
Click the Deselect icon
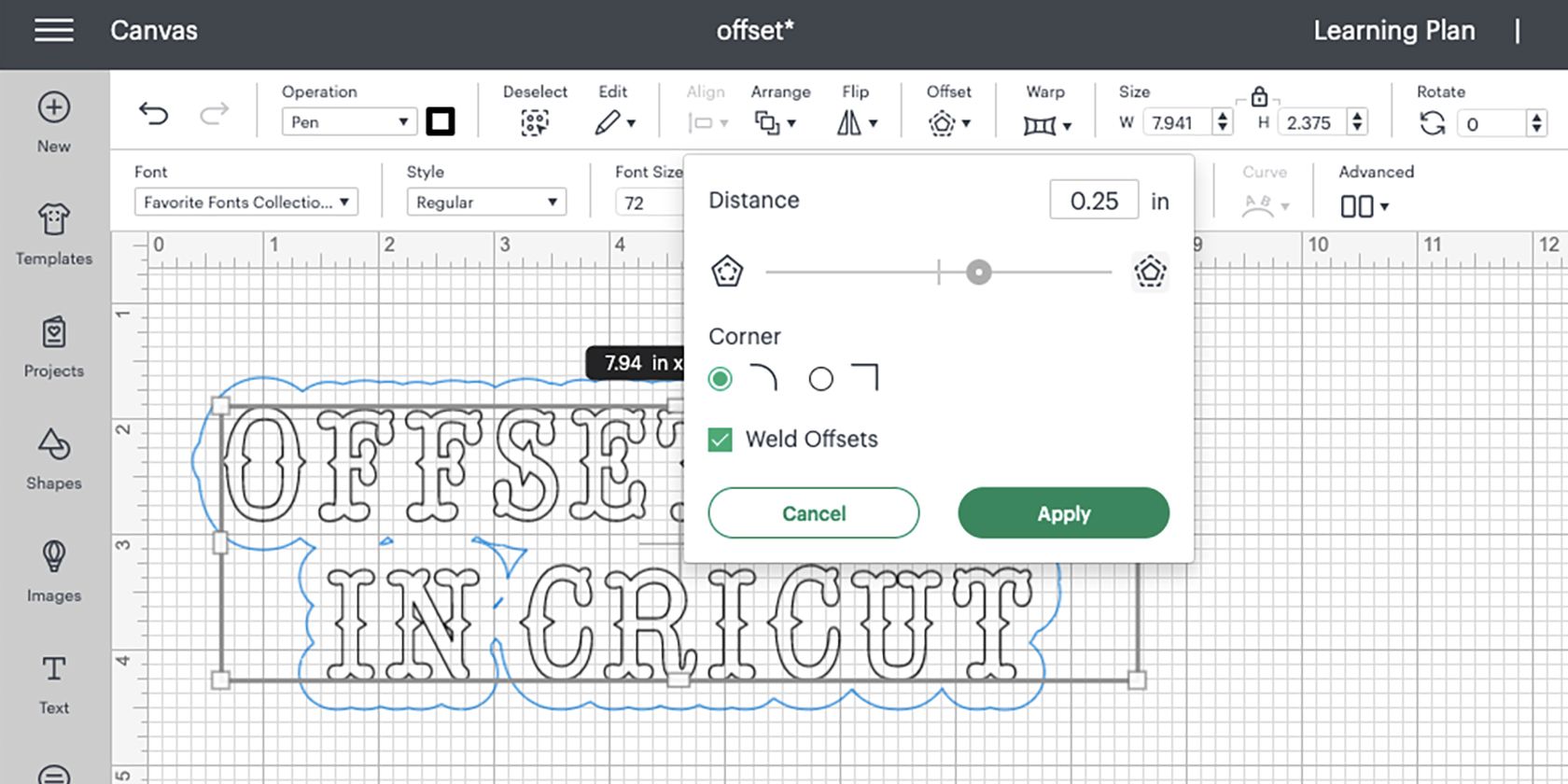pyautogui.click(x=535, y=122)
